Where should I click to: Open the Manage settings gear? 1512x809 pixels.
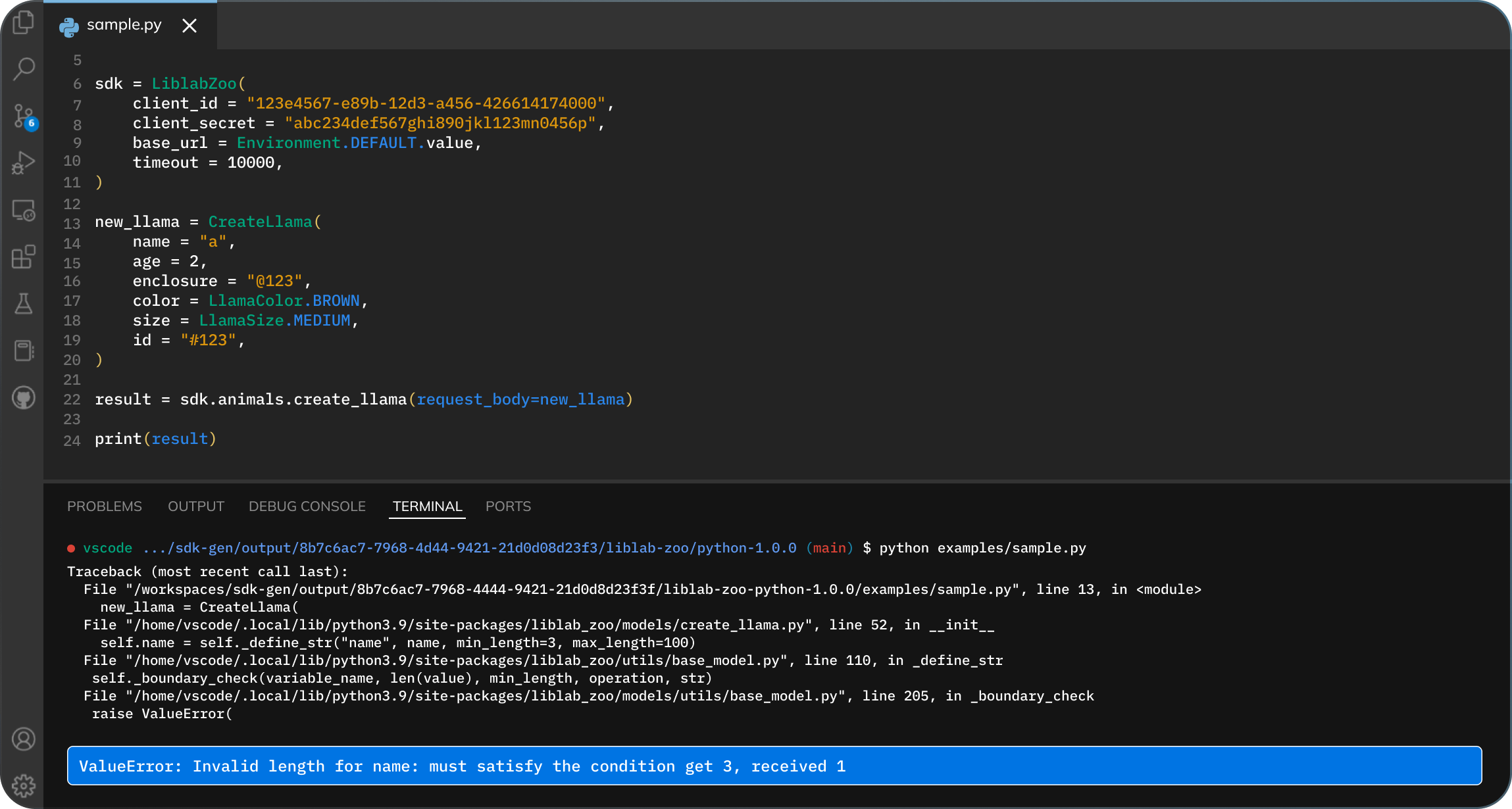[24, 785]
